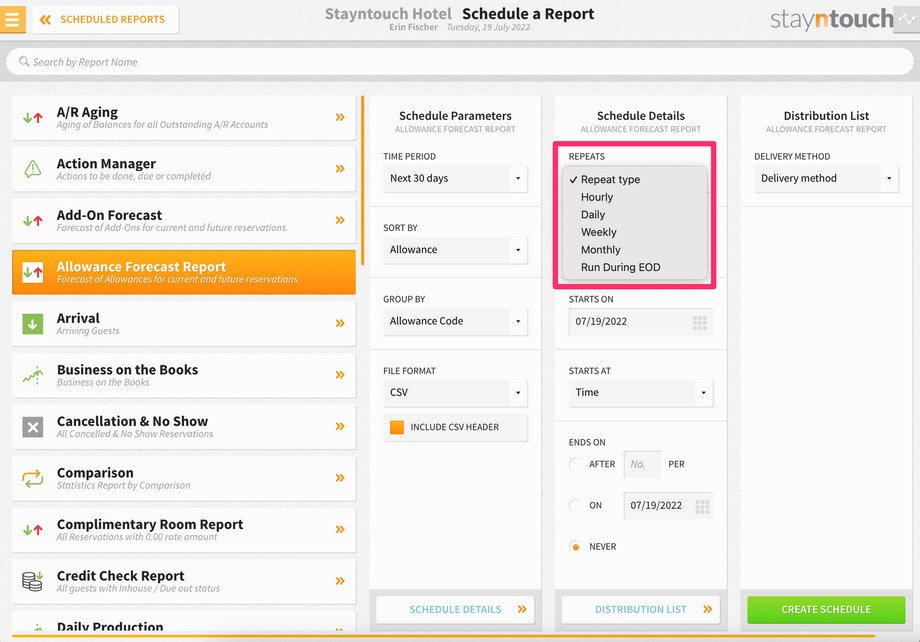Click the Add-On Forecast arrows icon
This screenshot has width=920, height=642.
(33, 221)
